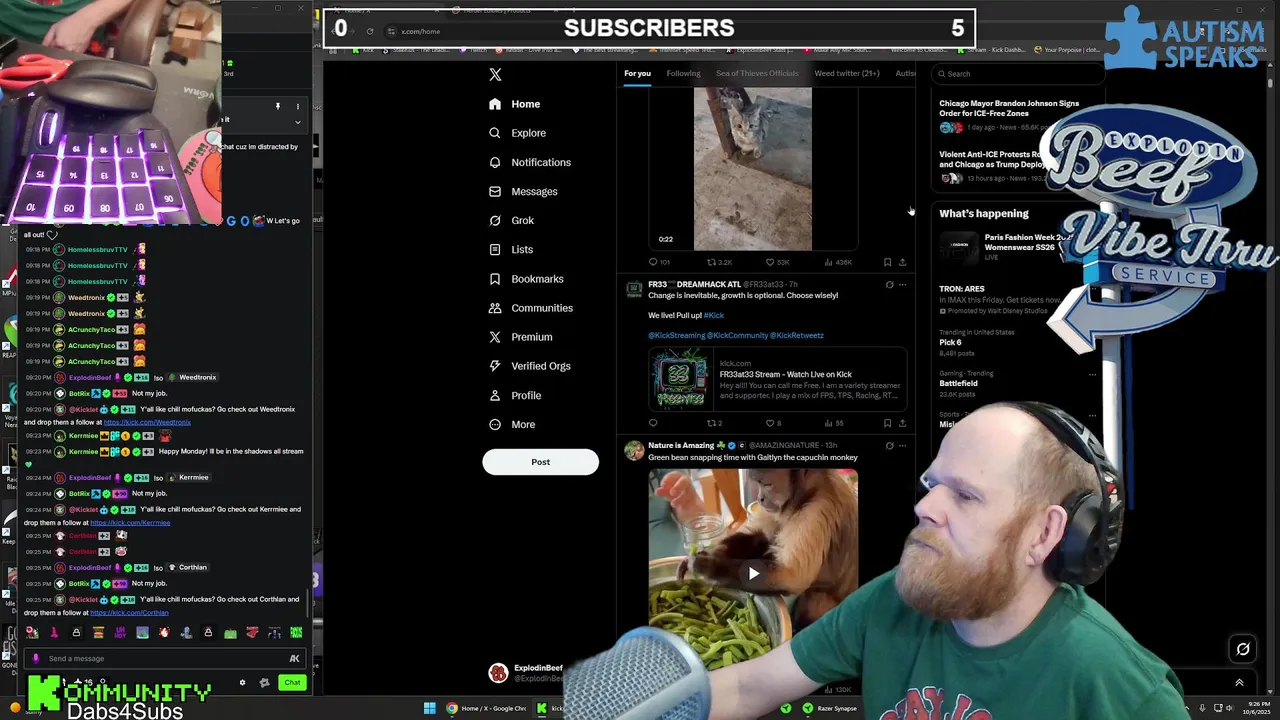
Task: Pick the burger emote in chat
Action: [98, 633]
